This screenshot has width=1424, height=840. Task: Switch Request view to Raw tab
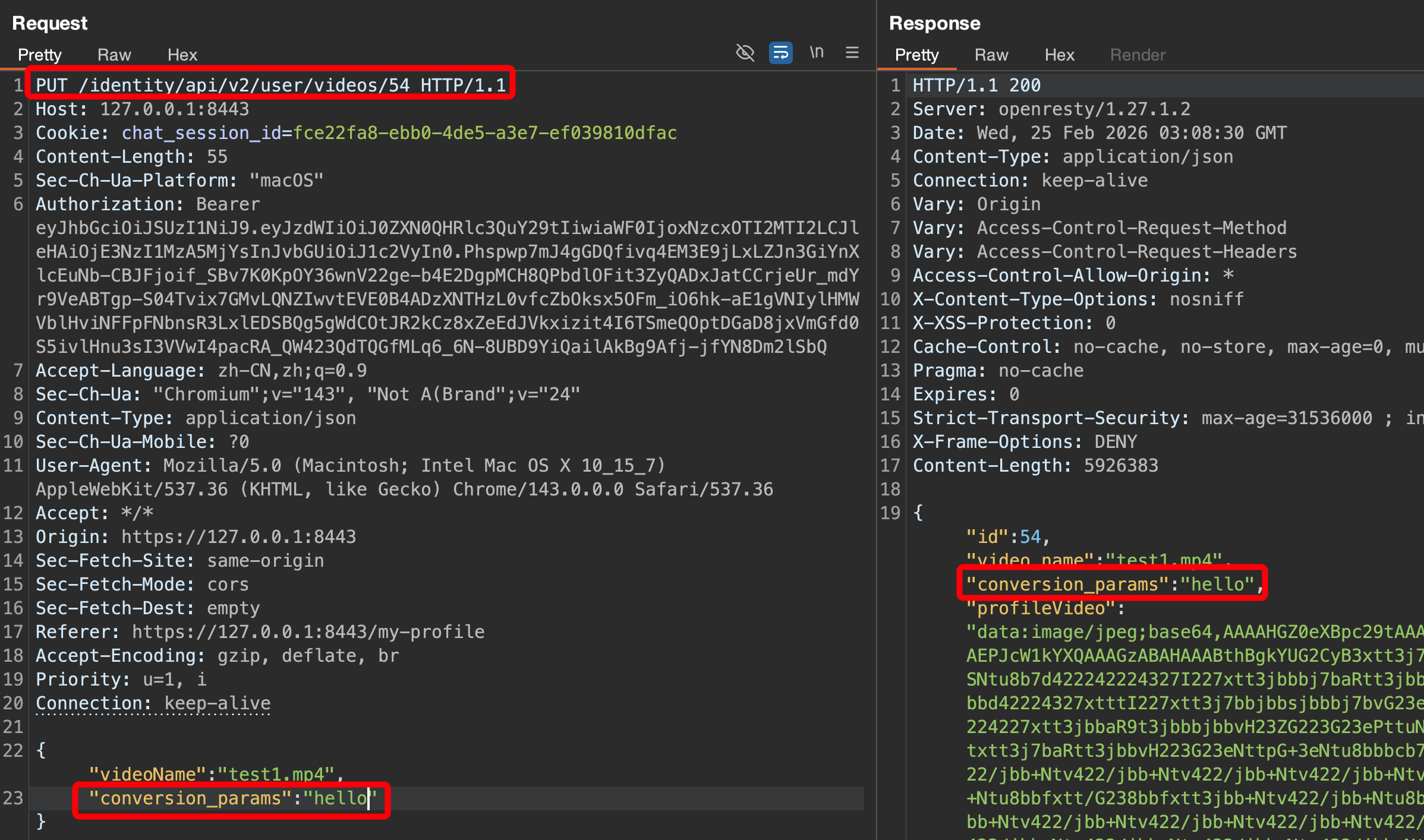coord(114,55)
